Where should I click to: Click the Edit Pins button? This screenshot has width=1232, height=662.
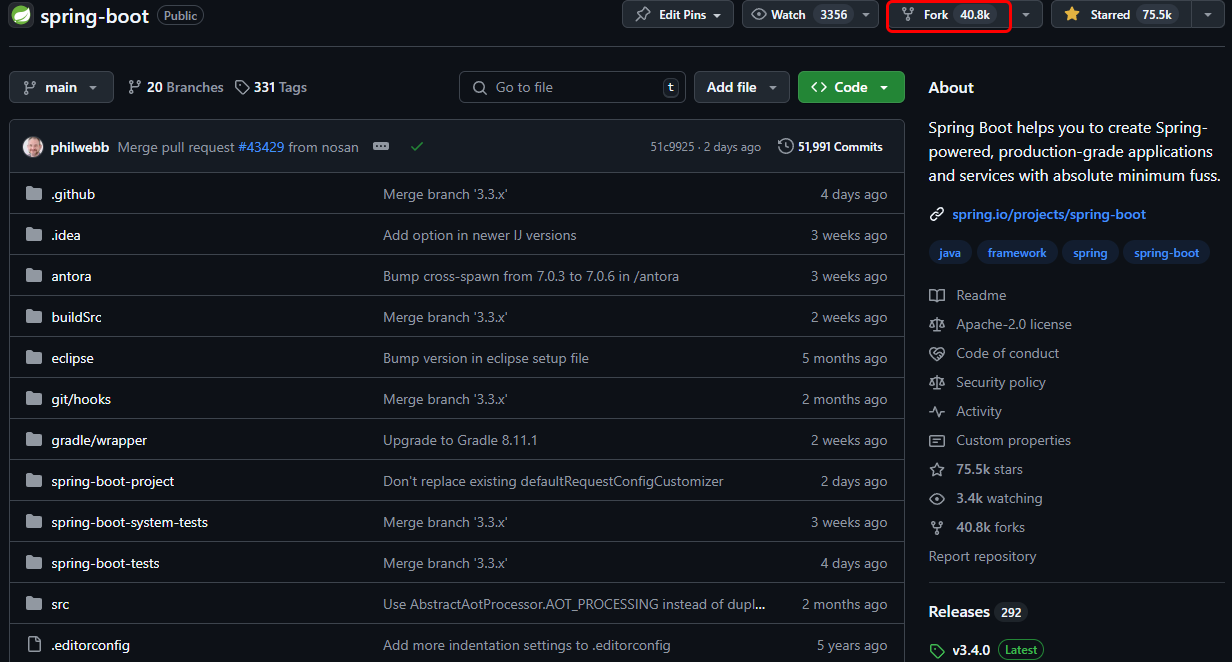coord(678,14)
